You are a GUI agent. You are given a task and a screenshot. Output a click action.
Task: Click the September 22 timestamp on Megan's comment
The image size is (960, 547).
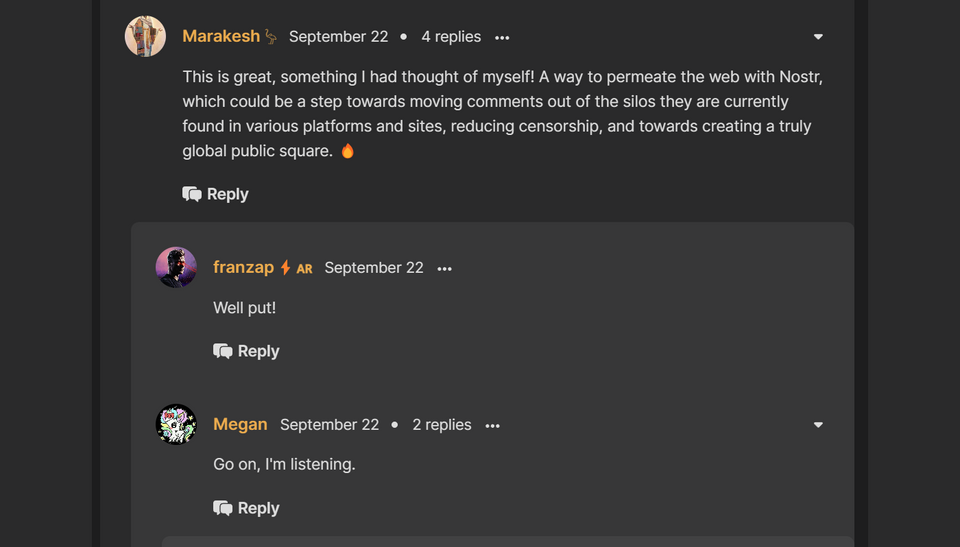[329, 425]
